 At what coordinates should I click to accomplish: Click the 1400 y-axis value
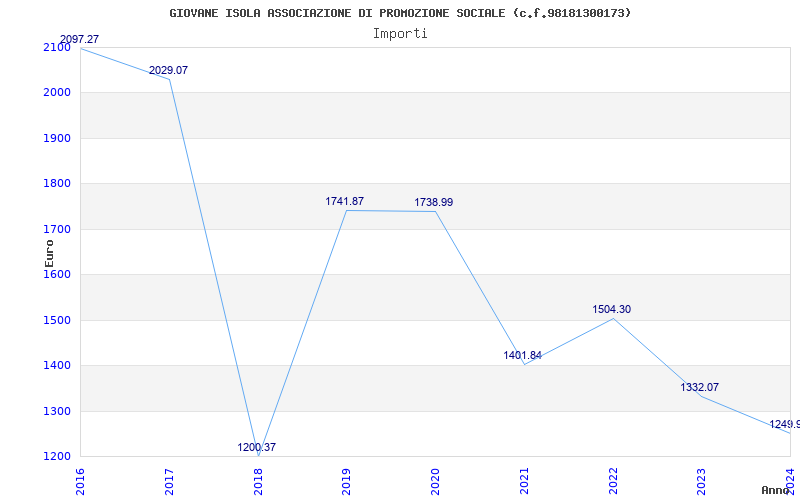57,366
